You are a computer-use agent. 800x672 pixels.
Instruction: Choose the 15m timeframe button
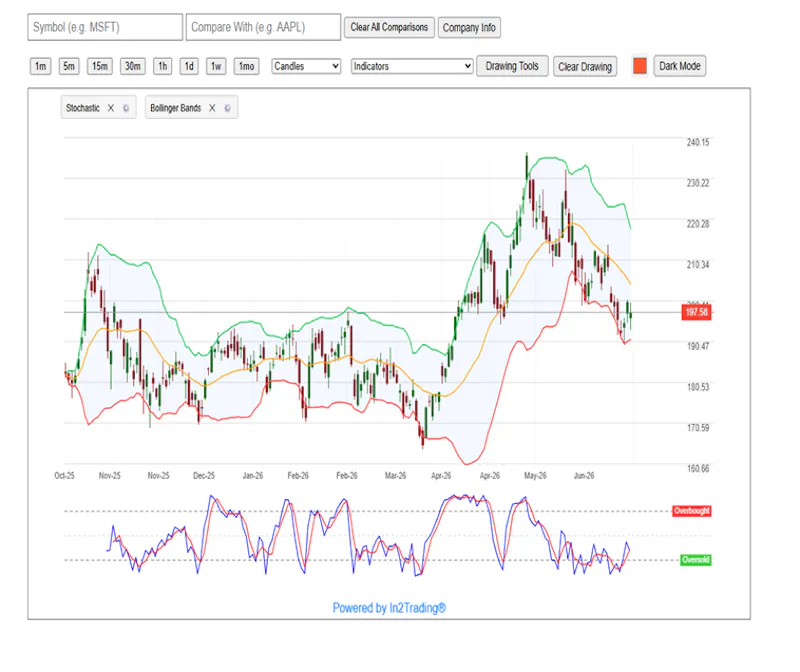[x=100, y=66]
